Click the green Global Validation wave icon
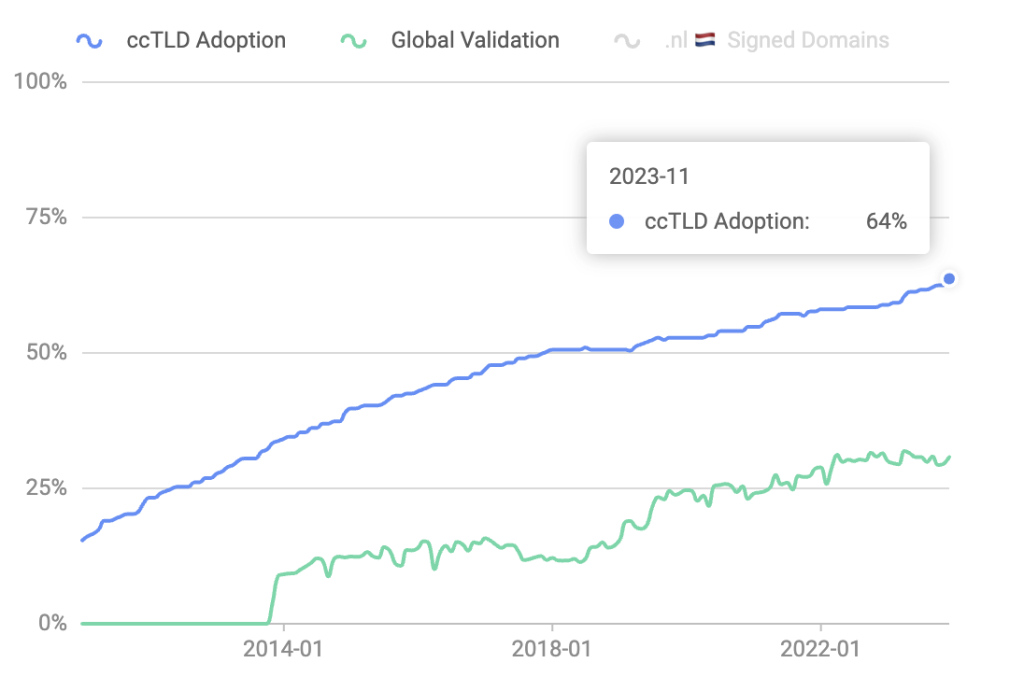The height and width of the screenshot is (691, 1024). pos(354,41)
